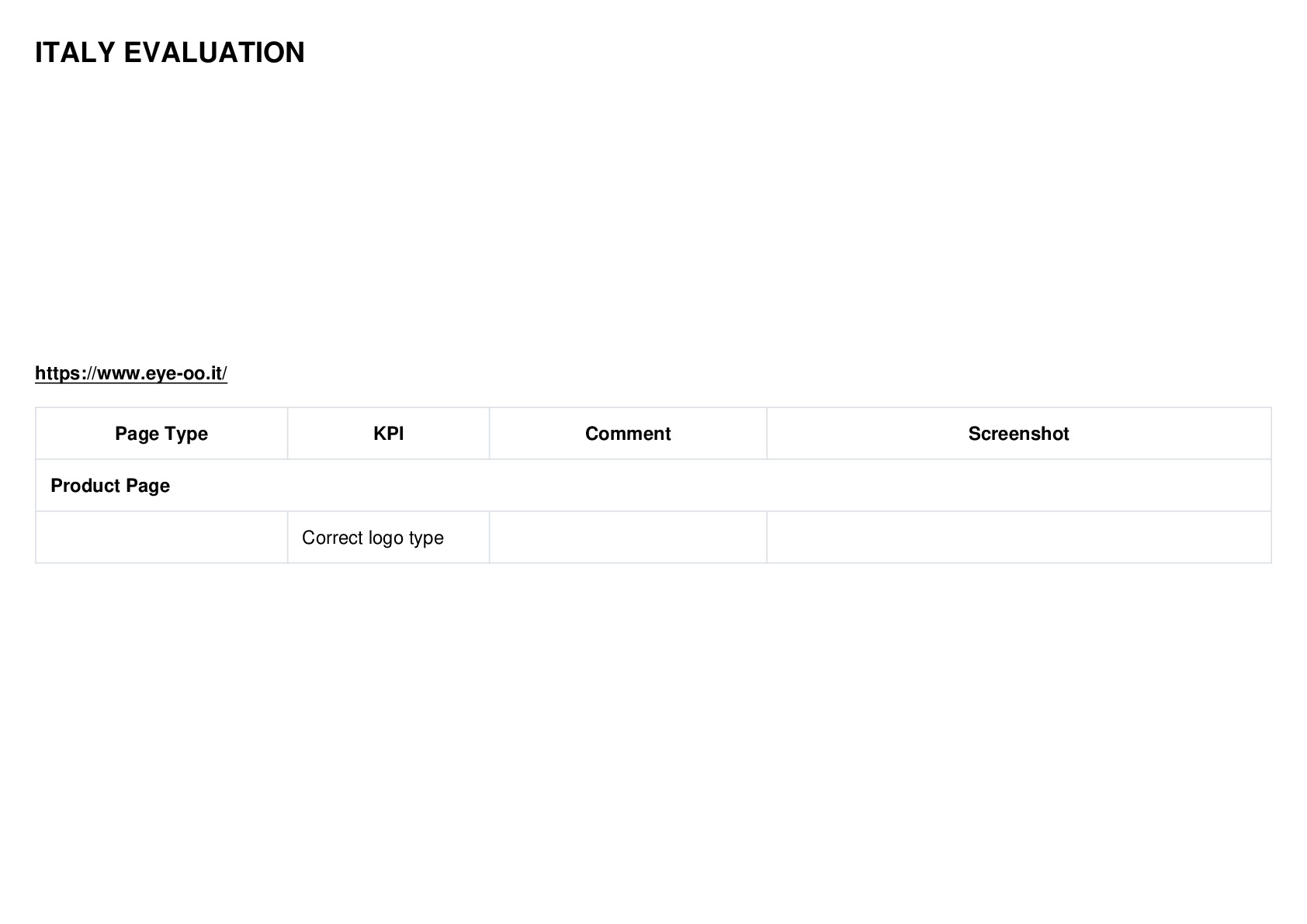Select the Comment column header
The width and height of the screenshot is (1307, 924).
coord(628,434)
